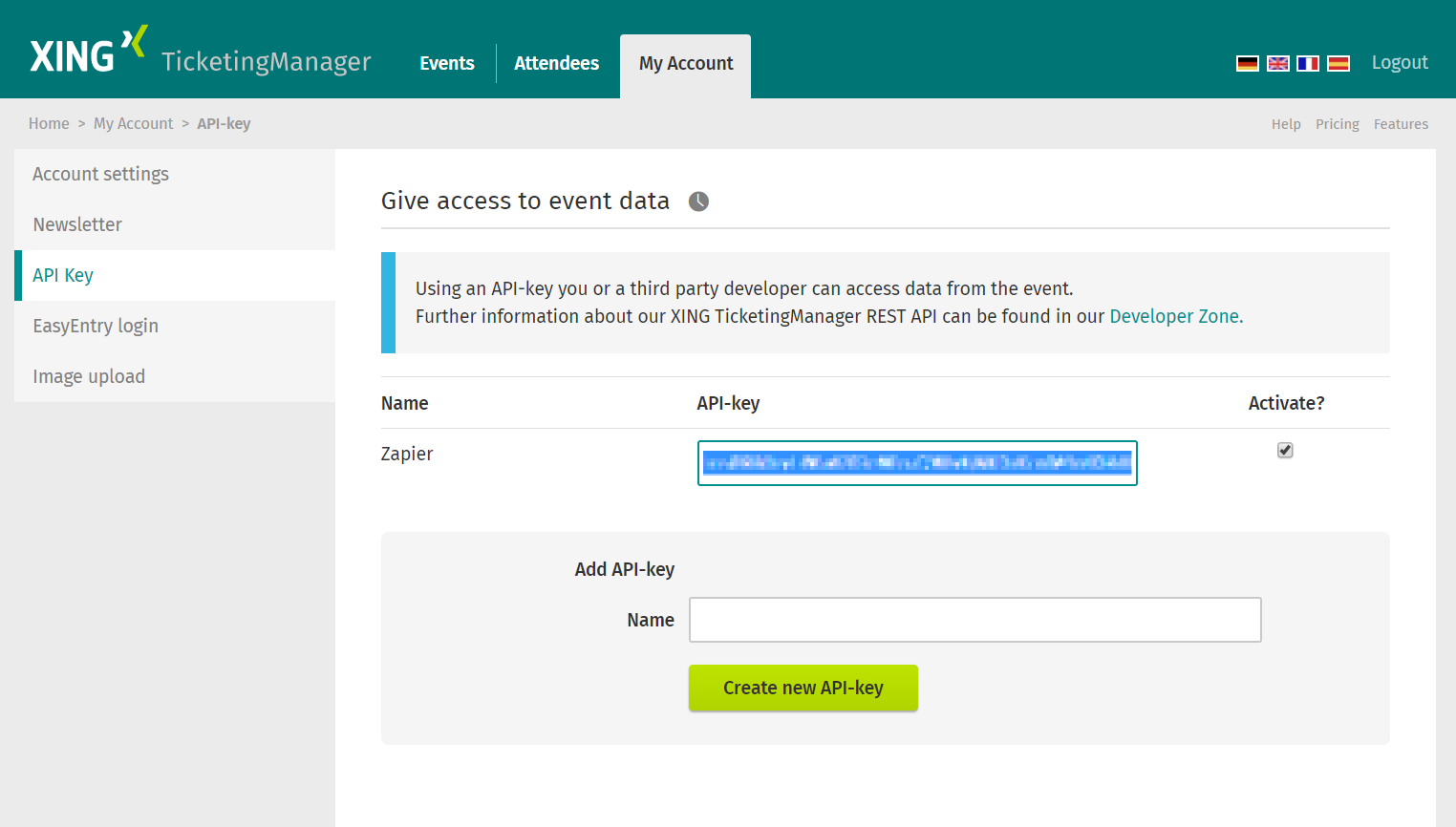1456x827 pixels.
Task: Follow the Developer Zone link
Action: [x=1176, y=316]
